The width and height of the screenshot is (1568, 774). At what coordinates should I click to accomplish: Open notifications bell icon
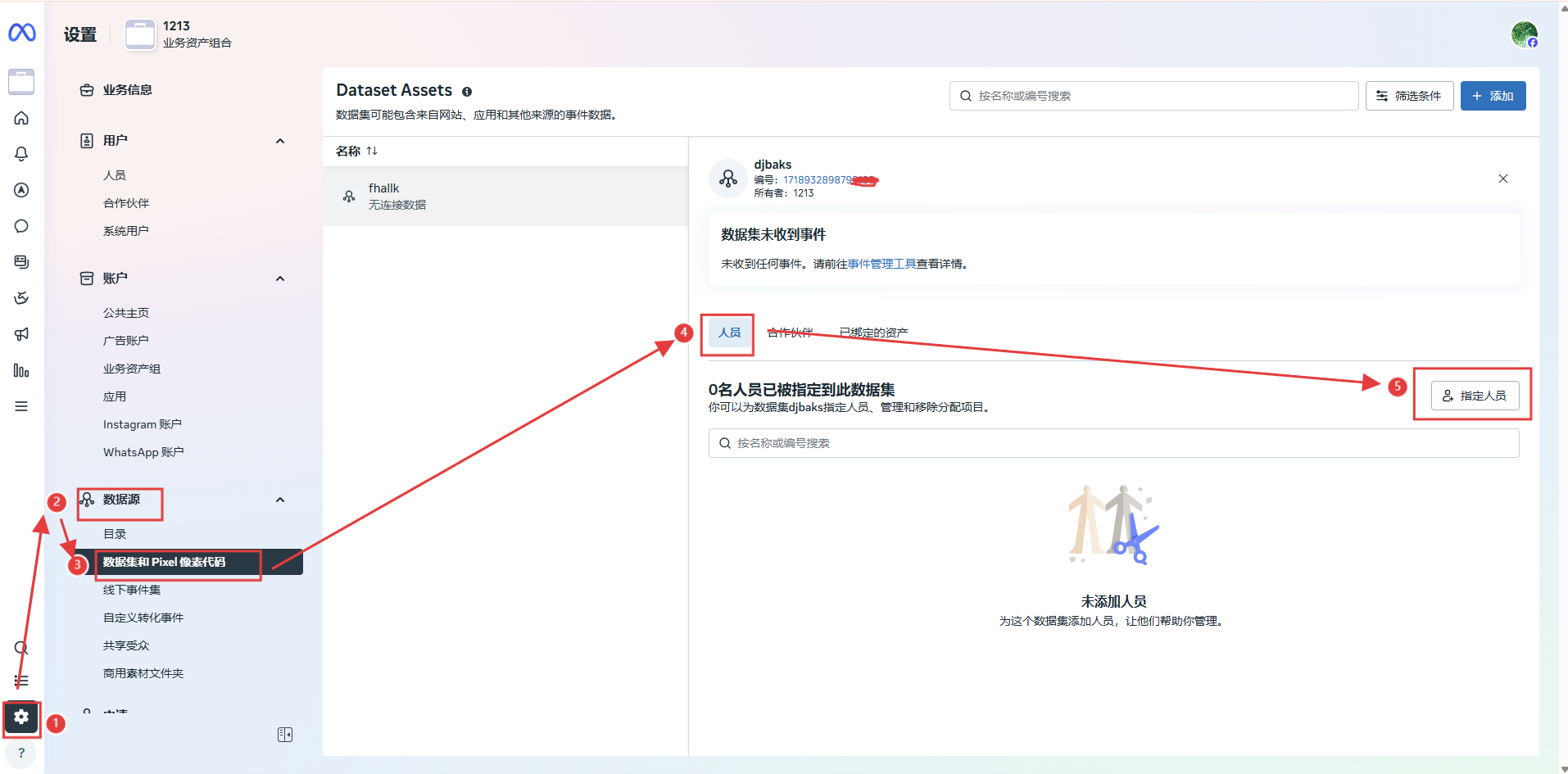click(21, 154)
